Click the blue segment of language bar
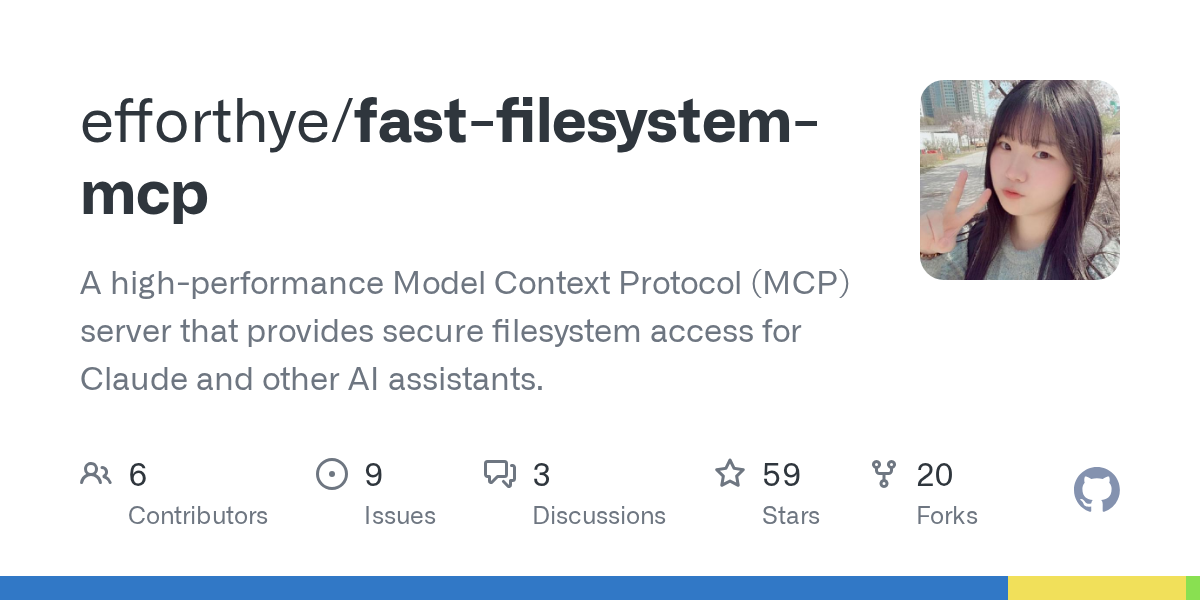 tap(504, 588)
